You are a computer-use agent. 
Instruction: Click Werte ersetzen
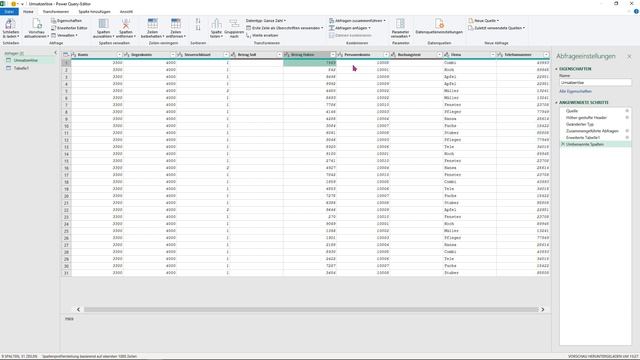(x=262, y=35)
